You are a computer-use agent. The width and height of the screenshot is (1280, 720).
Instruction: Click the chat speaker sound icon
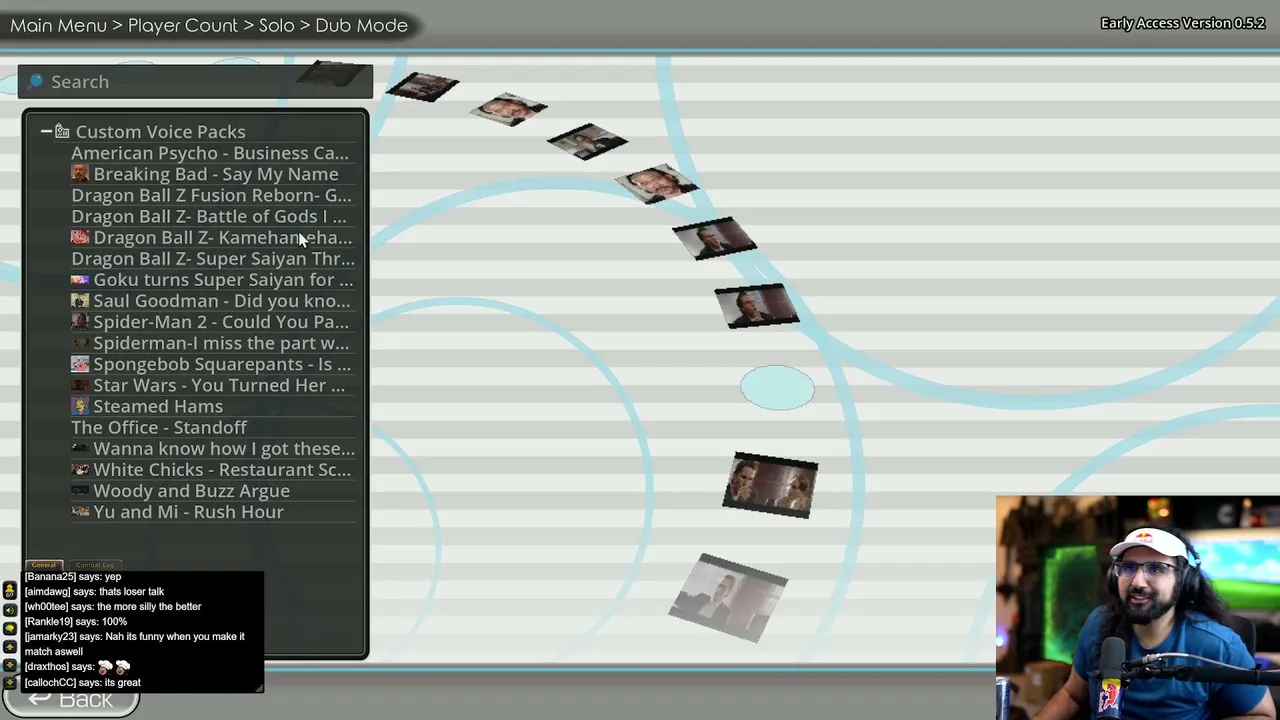pyautogui.click(x=10, y=610)
